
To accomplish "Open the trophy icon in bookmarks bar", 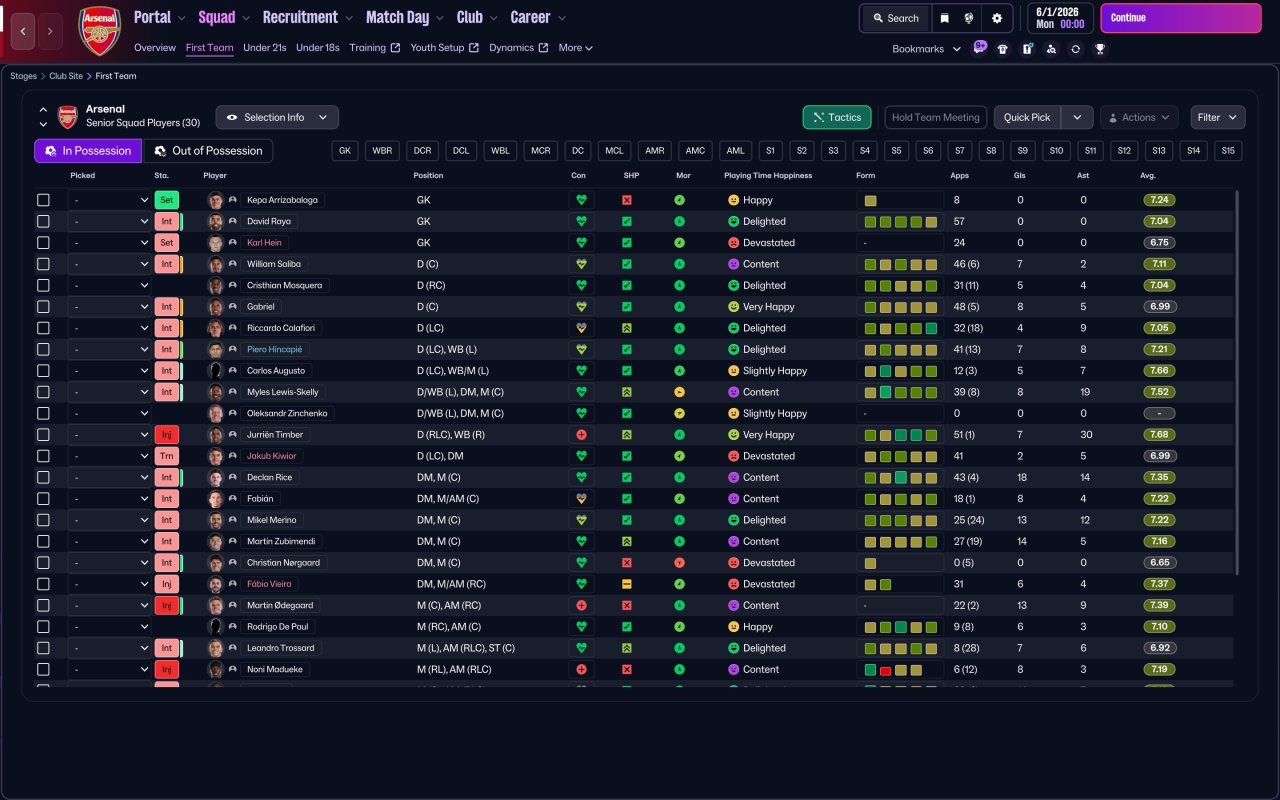I will coord(1100,49).
